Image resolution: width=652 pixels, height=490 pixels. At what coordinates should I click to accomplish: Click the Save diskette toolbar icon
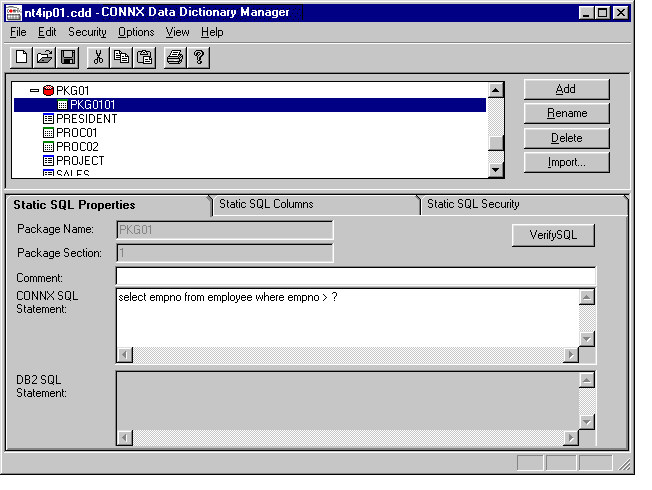(67, 57)
